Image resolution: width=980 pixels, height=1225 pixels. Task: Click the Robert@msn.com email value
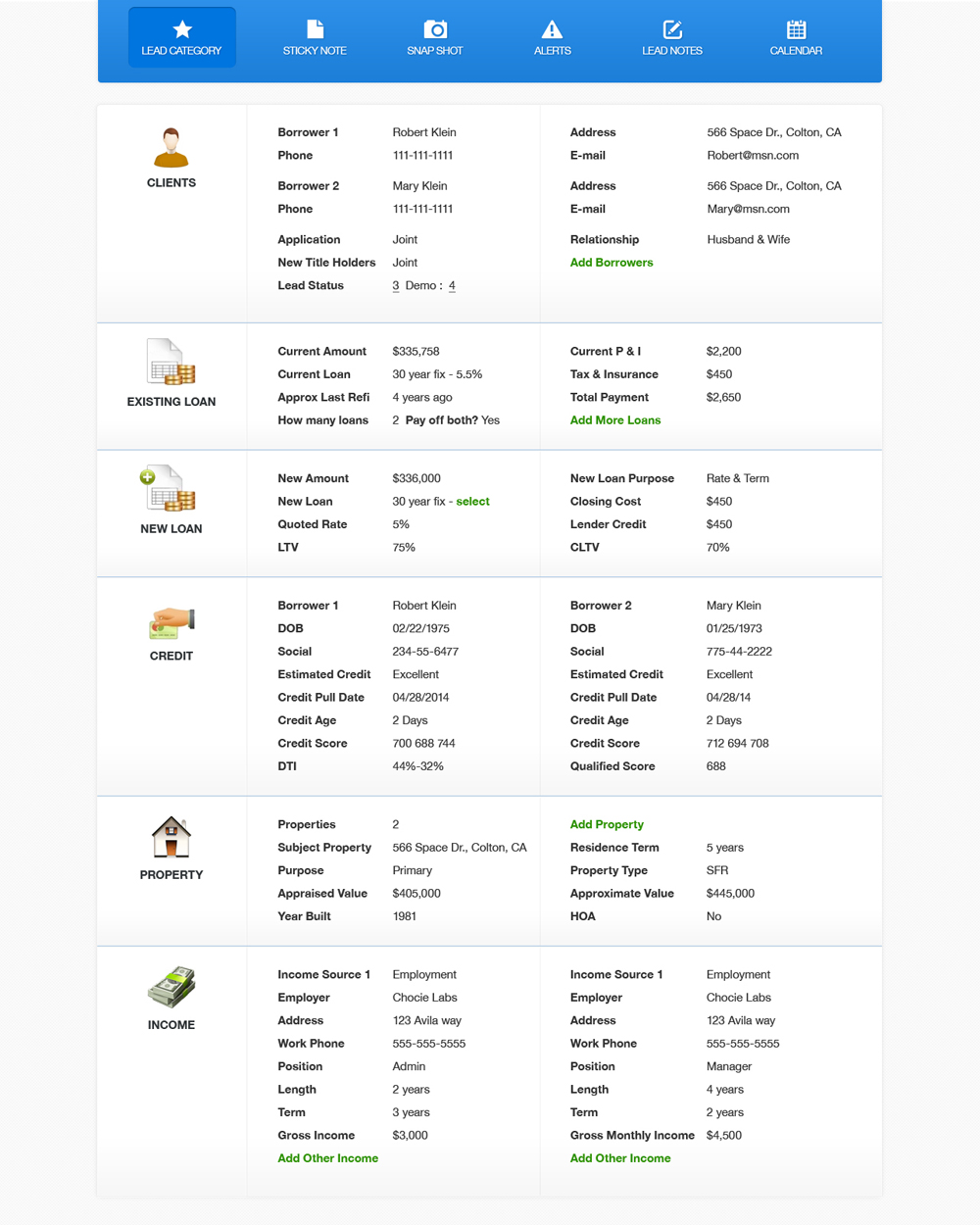(x=753, y=156)
